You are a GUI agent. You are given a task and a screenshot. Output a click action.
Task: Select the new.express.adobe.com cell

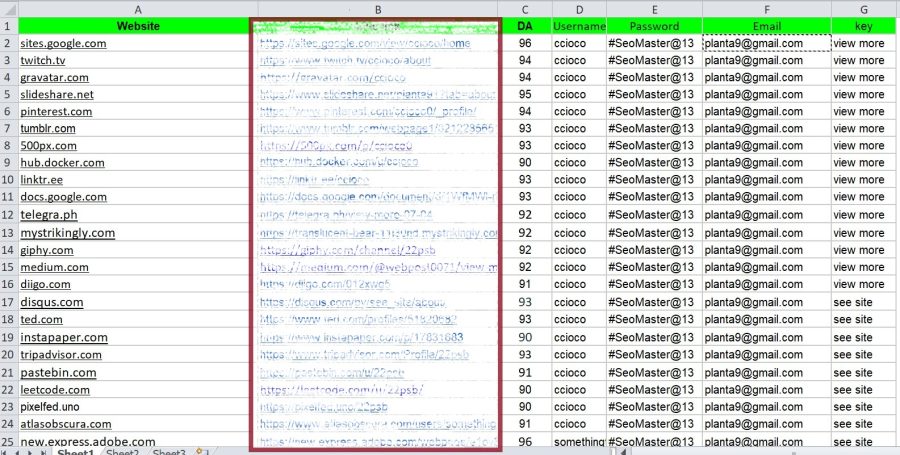(x=138, y=441)
